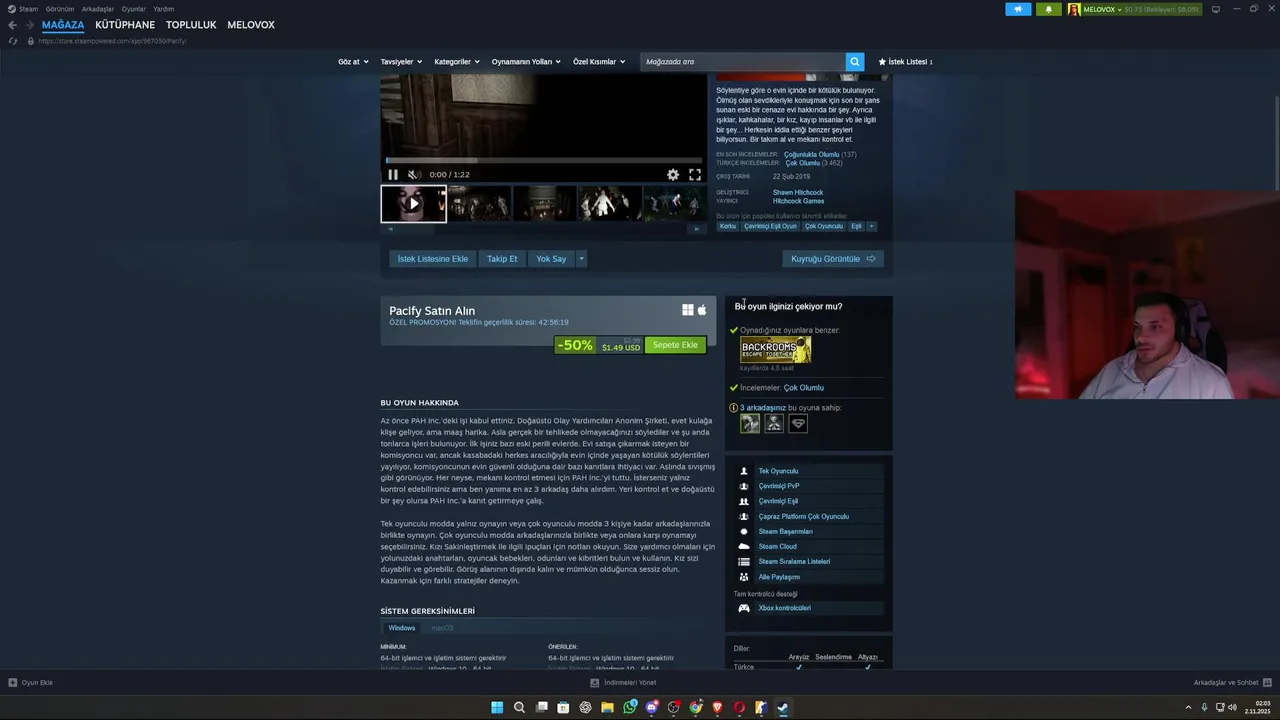Open Steam announcements megaphone icon
Image resolution: width=1280 pixels, height=720 pixels.
[x=1018, y=9]
